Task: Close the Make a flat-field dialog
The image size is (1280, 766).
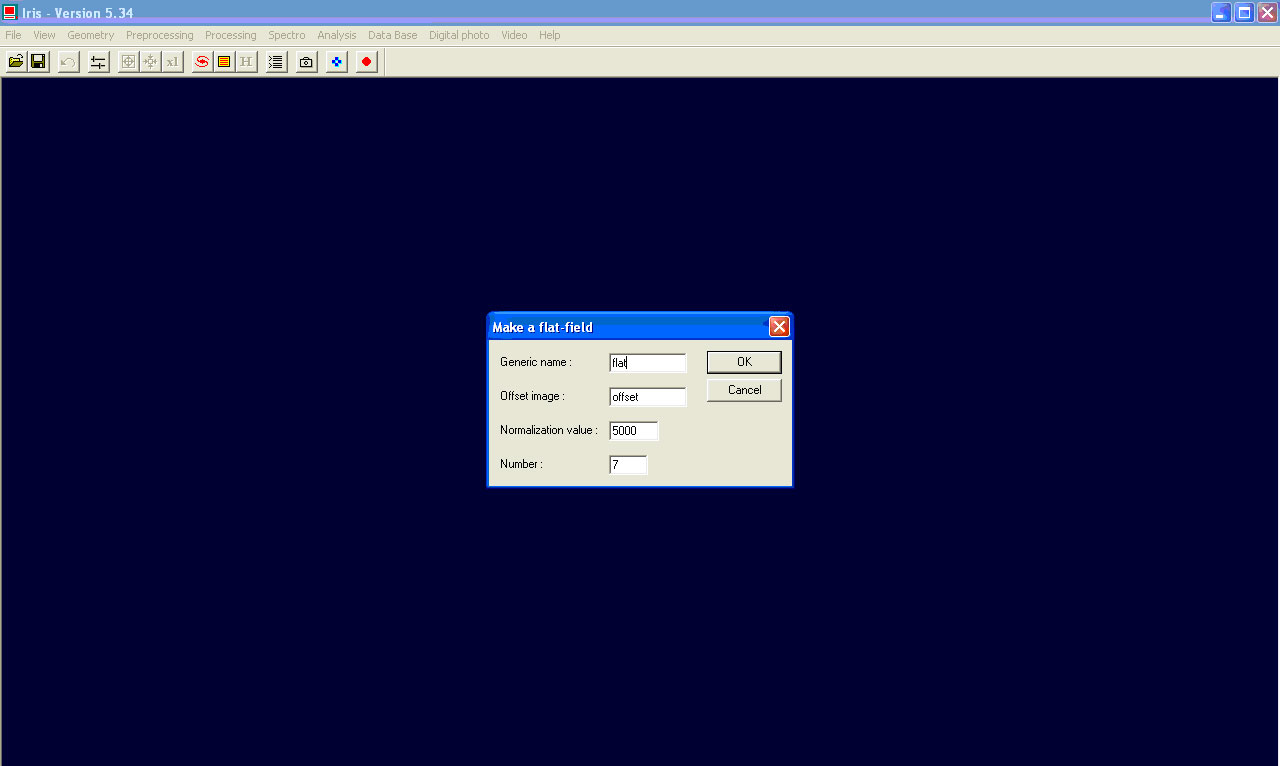Action: click(x=779, y=327)
